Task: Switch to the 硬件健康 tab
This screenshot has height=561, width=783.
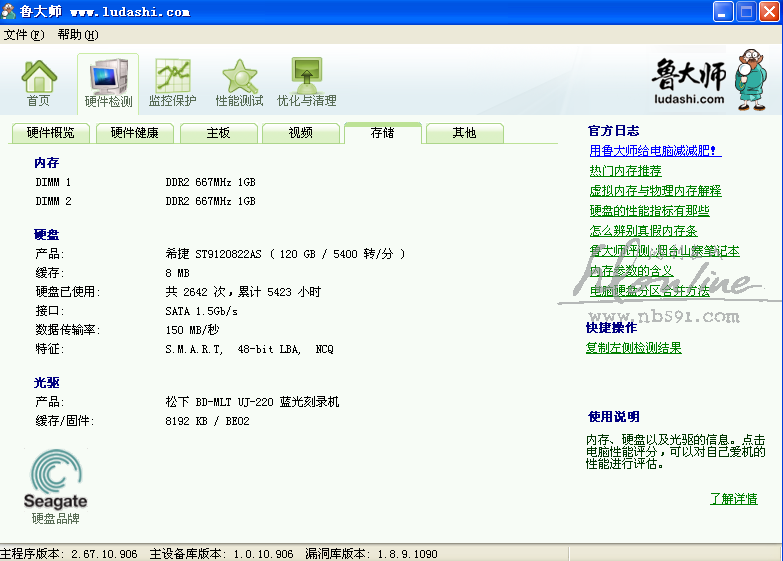Action: pos(134,133)
